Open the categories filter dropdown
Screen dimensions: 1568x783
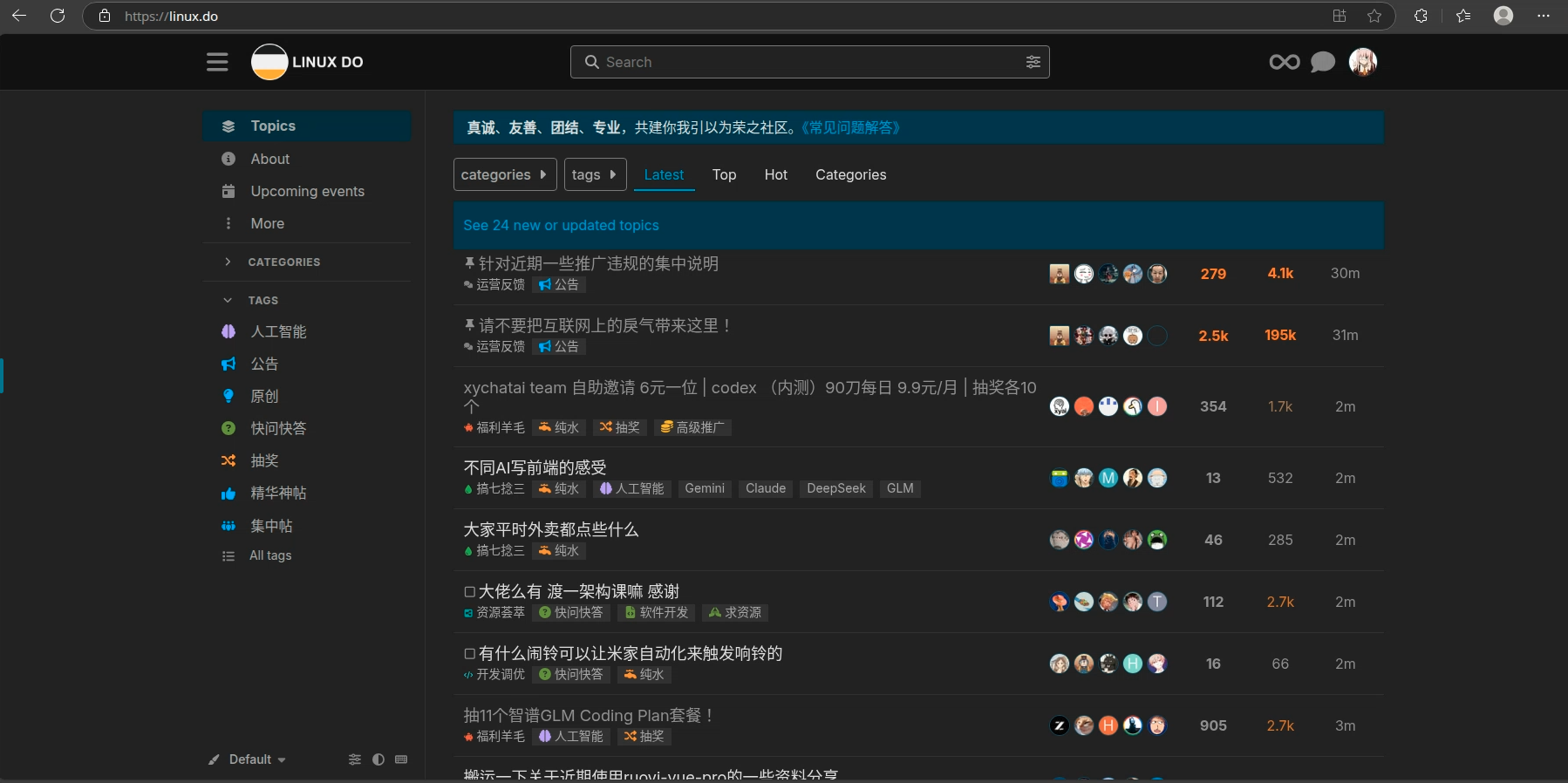[x=504, y=174]
